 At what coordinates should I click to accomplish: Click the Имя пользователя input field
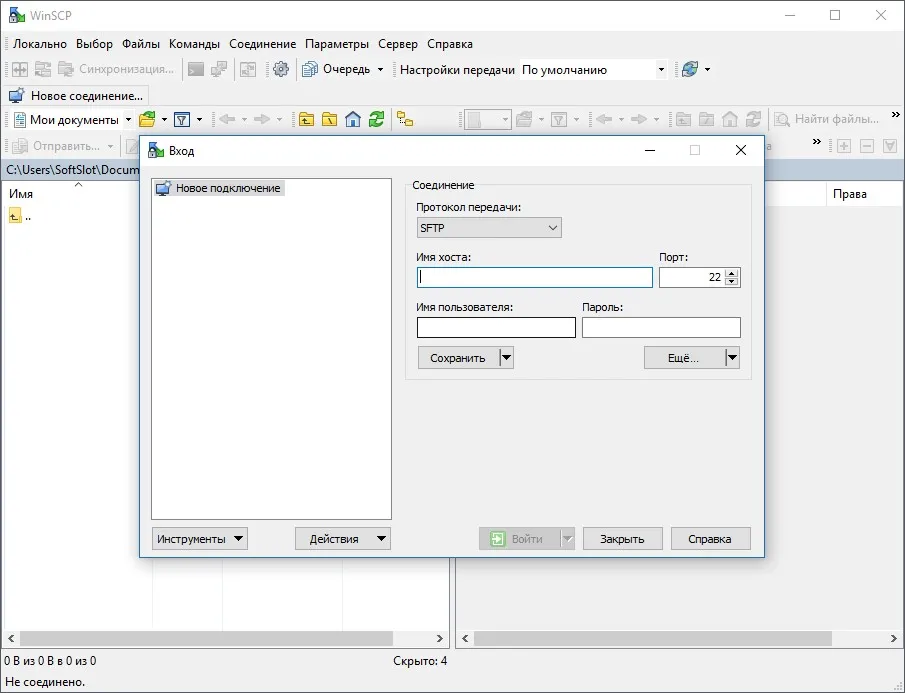(x=496, y=327)
